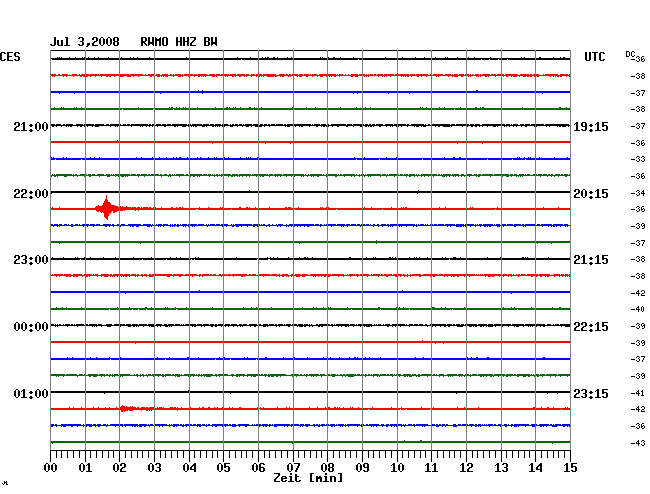
Task: Click minute axis tick label "12"
Action: click(466, 468)
